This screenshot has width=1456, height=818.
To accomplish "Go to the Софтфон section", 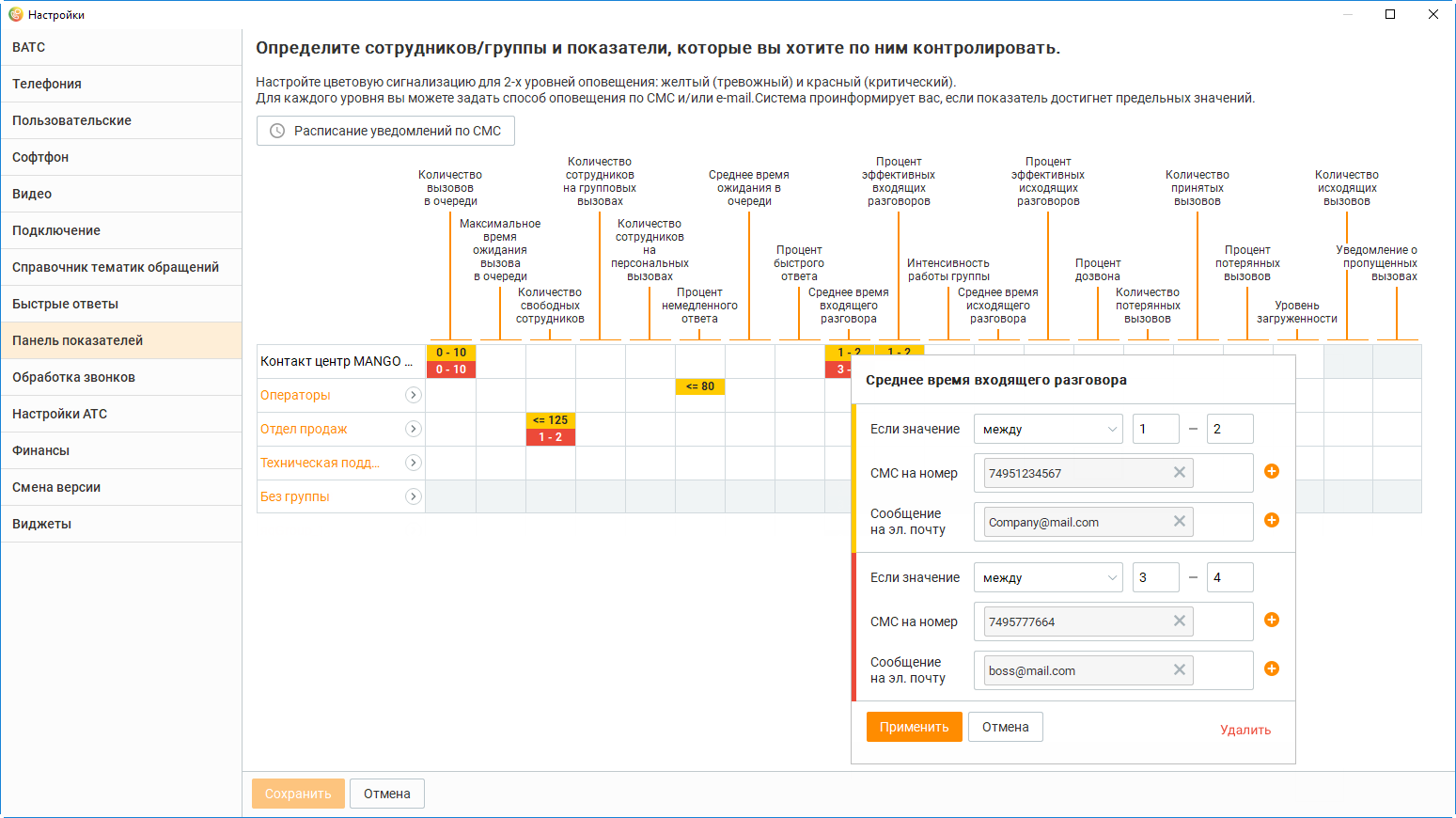I will (121, 157).
